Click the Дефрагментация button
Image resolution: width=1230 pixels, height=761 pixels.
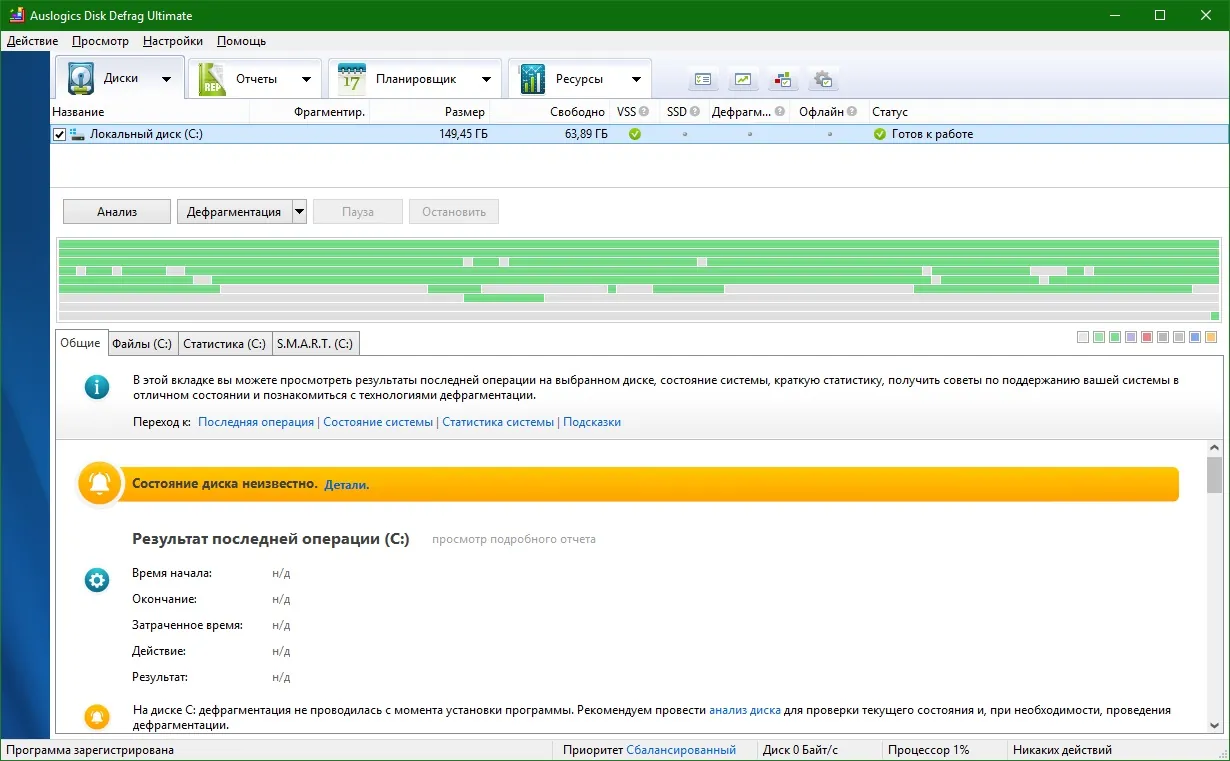(234, 212)
